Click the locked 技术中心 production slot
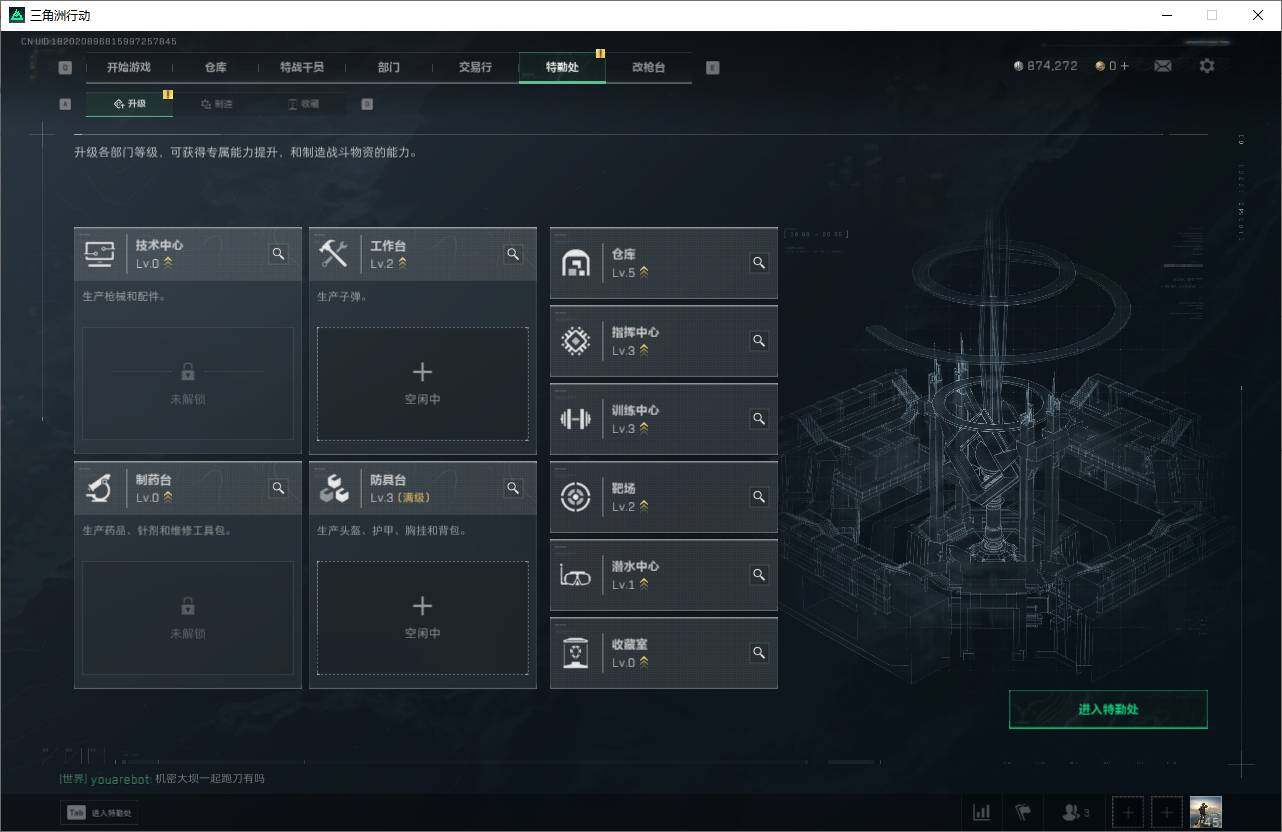The width and height of the screenshot is (1282, 832). pyautogui.click(x=188, y=384)
